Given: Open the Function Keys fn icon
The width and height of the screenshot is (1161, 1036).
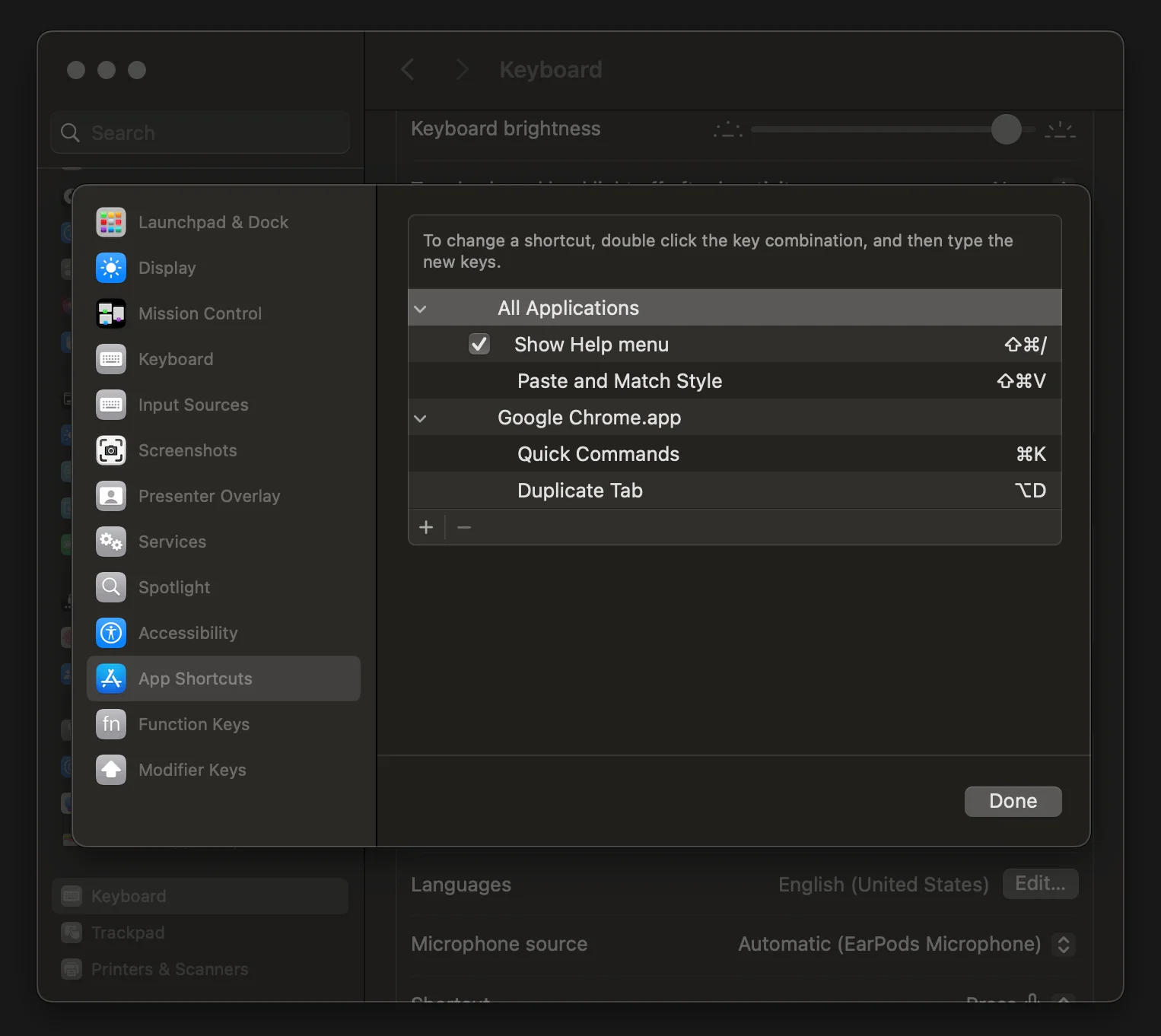Looking at the screenshot, I should click(x=111, y=724).
